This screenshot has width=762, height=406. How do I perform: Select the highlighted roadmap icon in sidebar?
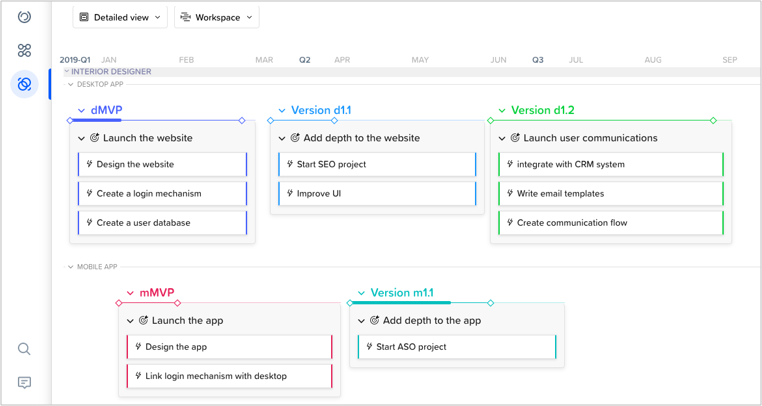tap(24, 84)
